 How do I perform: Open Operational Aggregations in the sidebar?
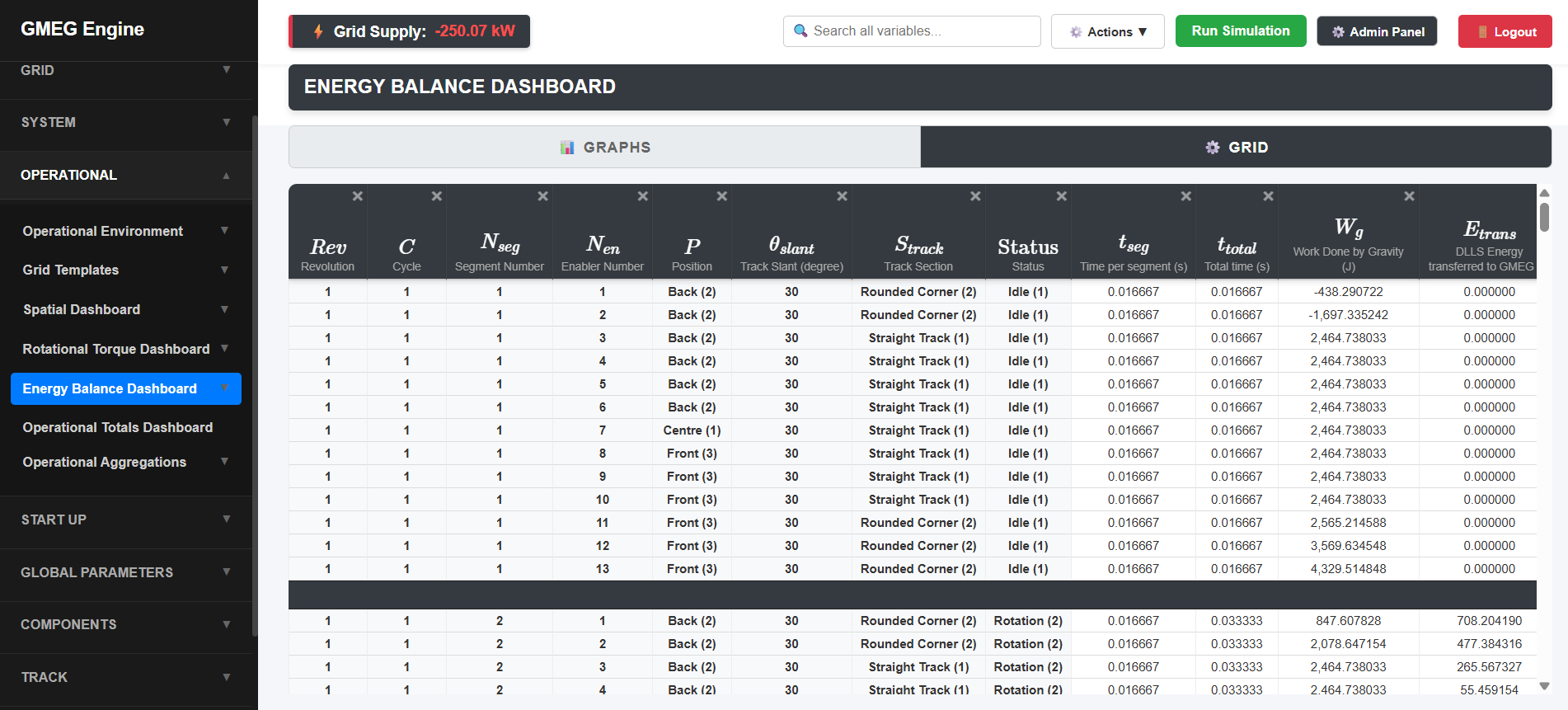[x=126, y=462]
